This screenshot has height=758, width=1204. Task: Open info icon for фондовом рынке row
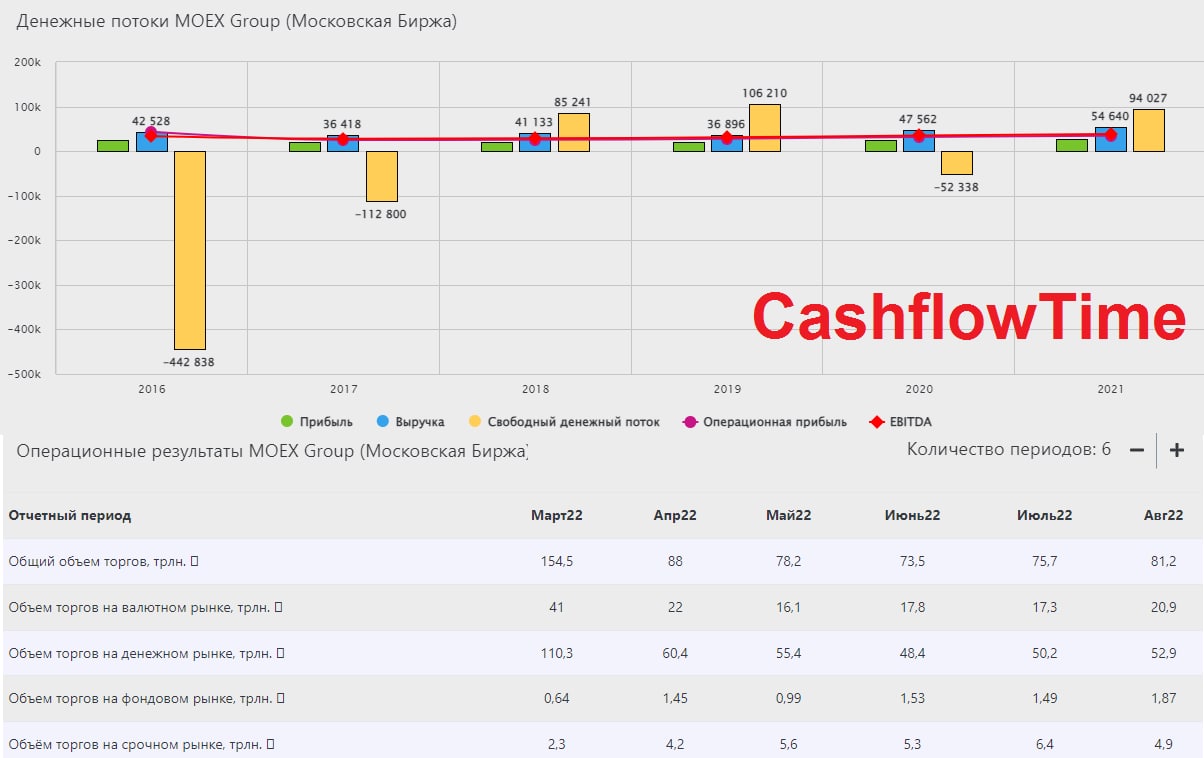[x=280, y=698]
